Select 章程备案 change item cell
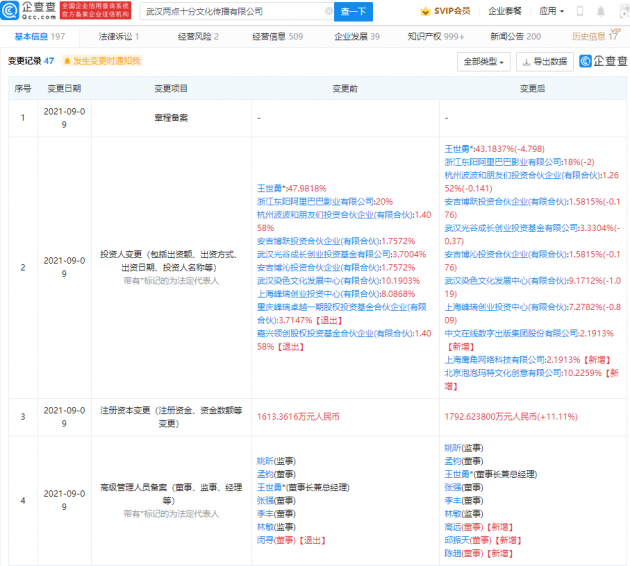The width and height of the screenshot is (630, 566). click(171, 118)
